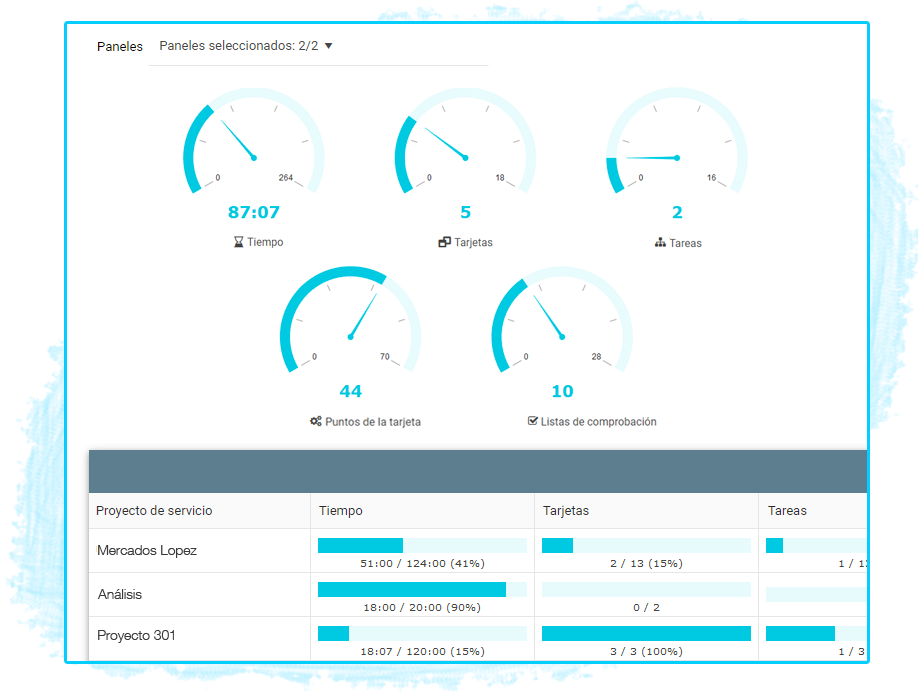Click Proyecto 301 cards progress bar

point(646,633)
